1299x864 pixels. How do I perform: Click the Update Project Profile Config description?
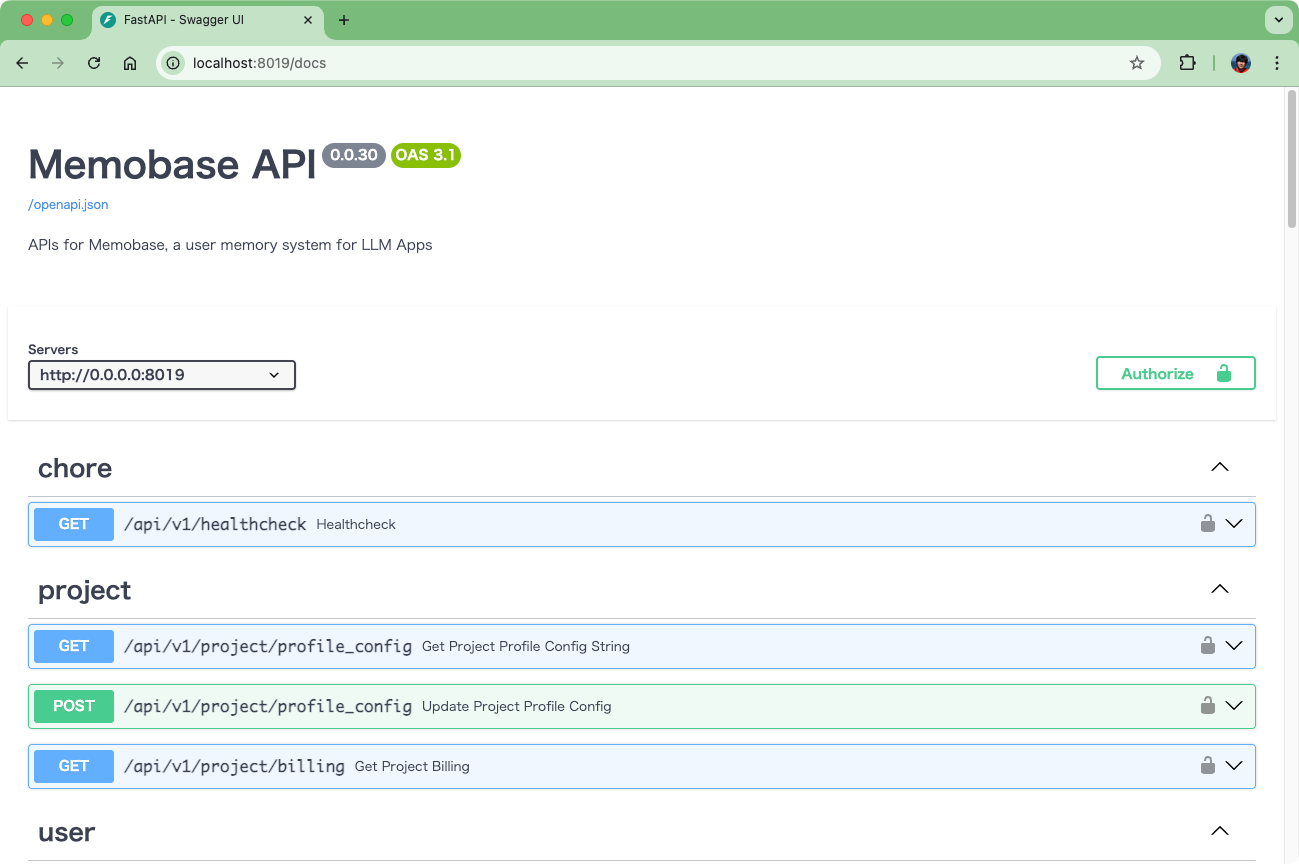point(516,706)
